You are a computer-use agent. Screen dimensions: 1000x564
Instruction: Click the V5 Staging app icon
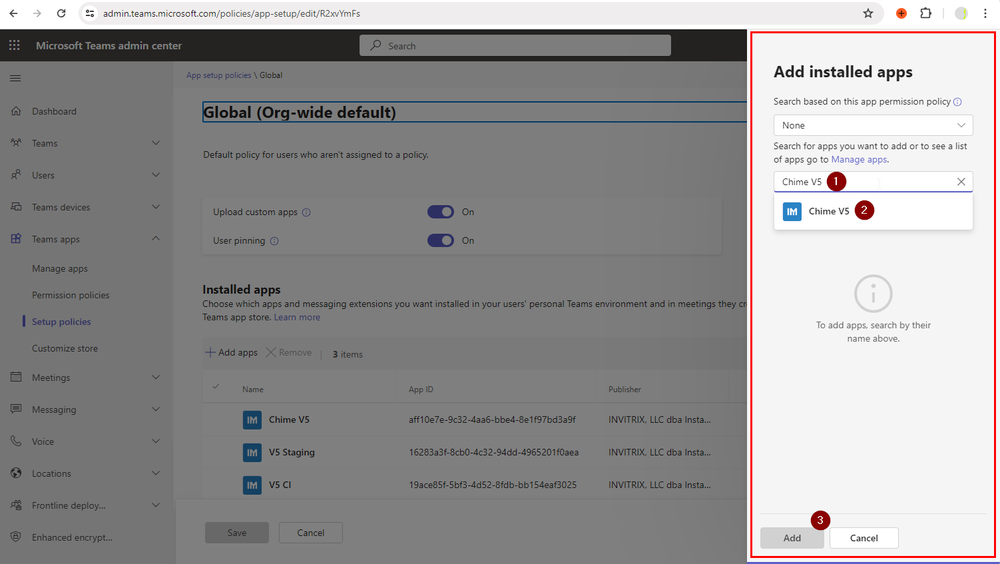(252, 452)
